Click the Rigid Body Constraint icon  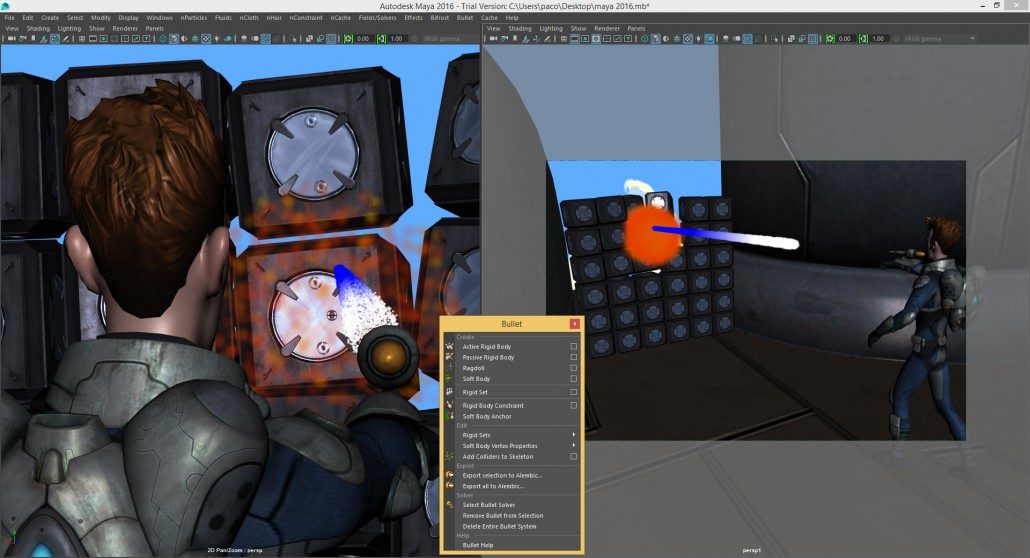click(x=450, y=405)
